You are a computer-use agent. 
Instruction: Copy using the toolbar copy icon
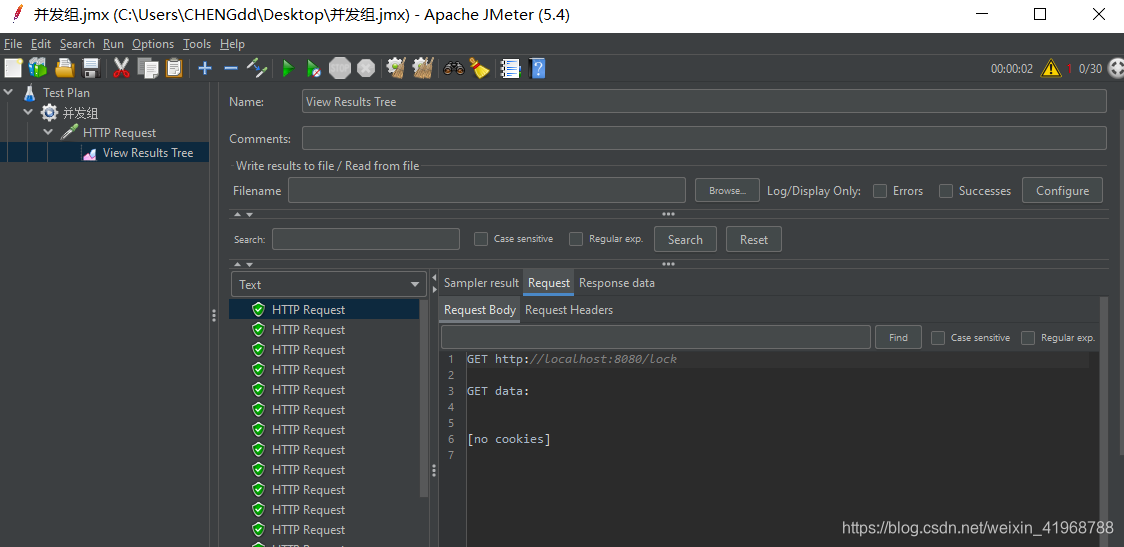coord(148,69)
